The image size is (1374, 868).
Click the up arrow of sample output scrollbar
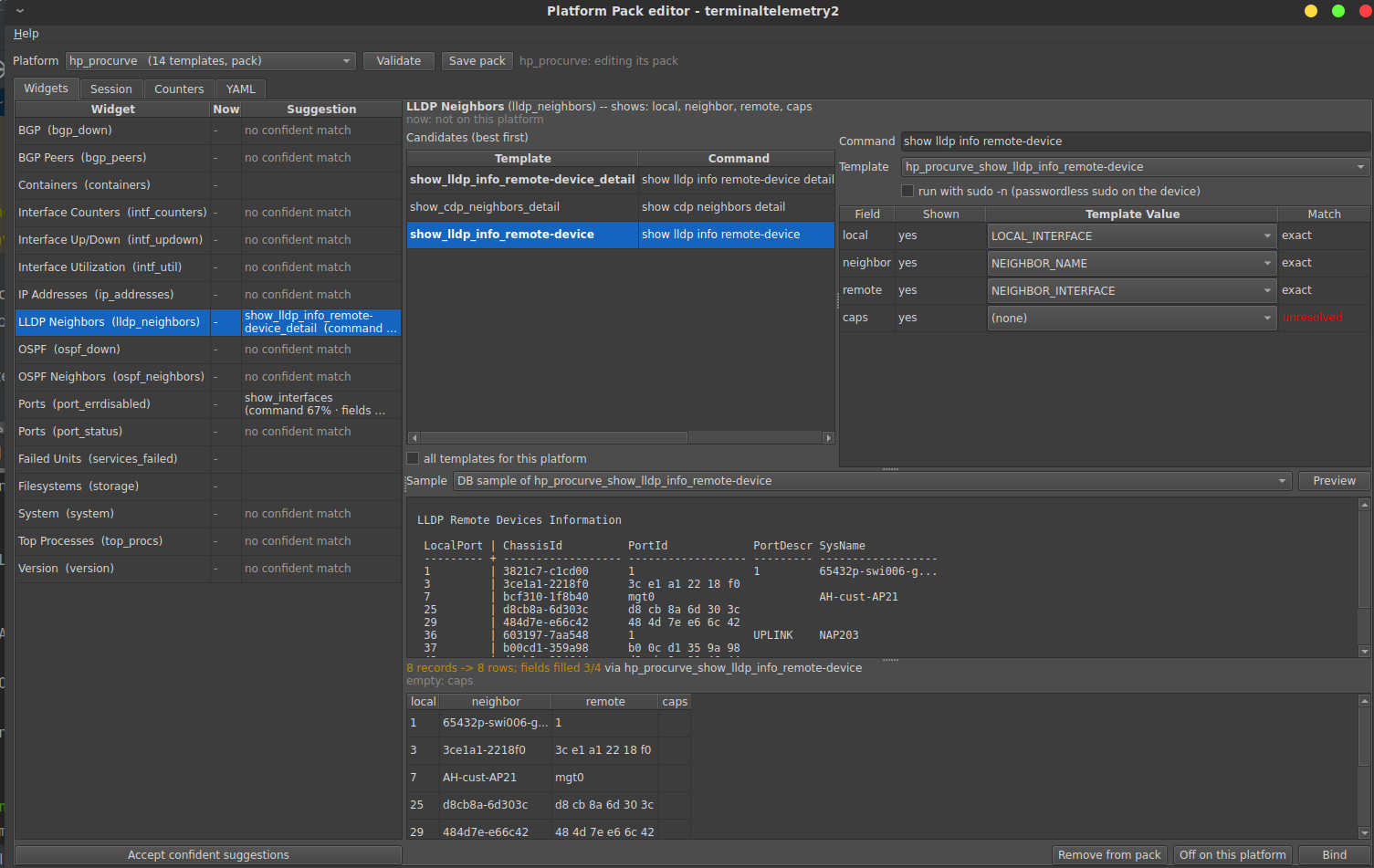[x=1364, y=505]
